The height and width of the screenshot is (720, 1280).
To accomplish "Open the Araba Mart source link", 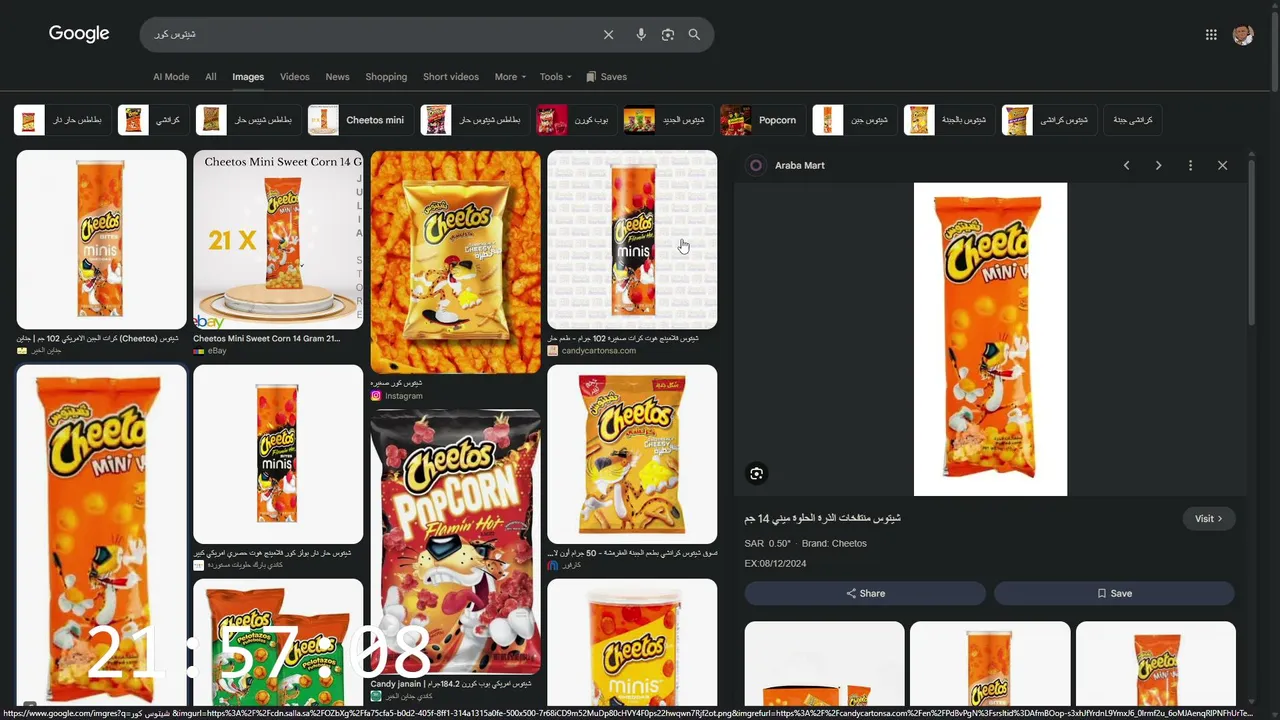I will (800, 166).
